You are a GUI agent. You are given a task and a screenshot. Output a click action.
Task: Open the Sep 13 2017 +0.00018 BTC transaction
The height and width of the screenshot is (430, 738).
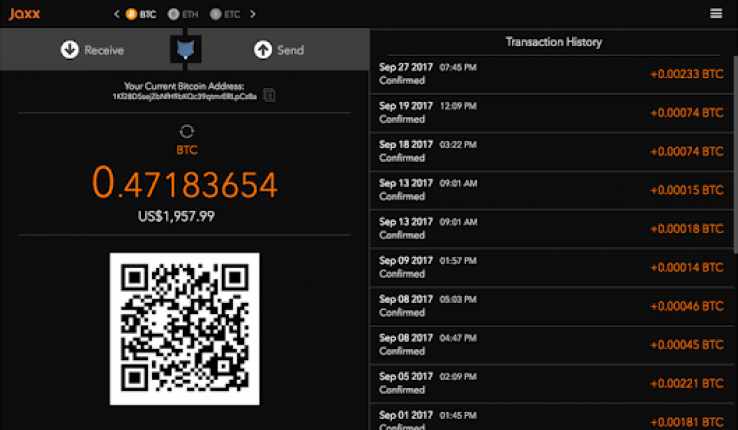552,228
